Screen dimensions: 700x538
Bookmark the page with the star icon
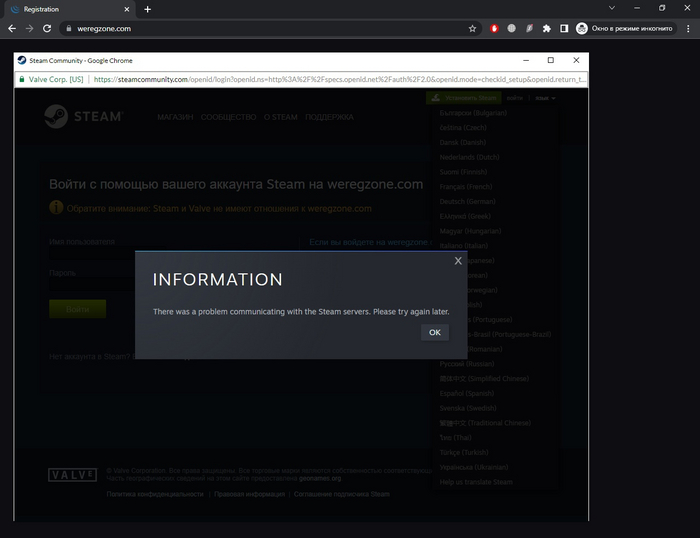(472, 29)
